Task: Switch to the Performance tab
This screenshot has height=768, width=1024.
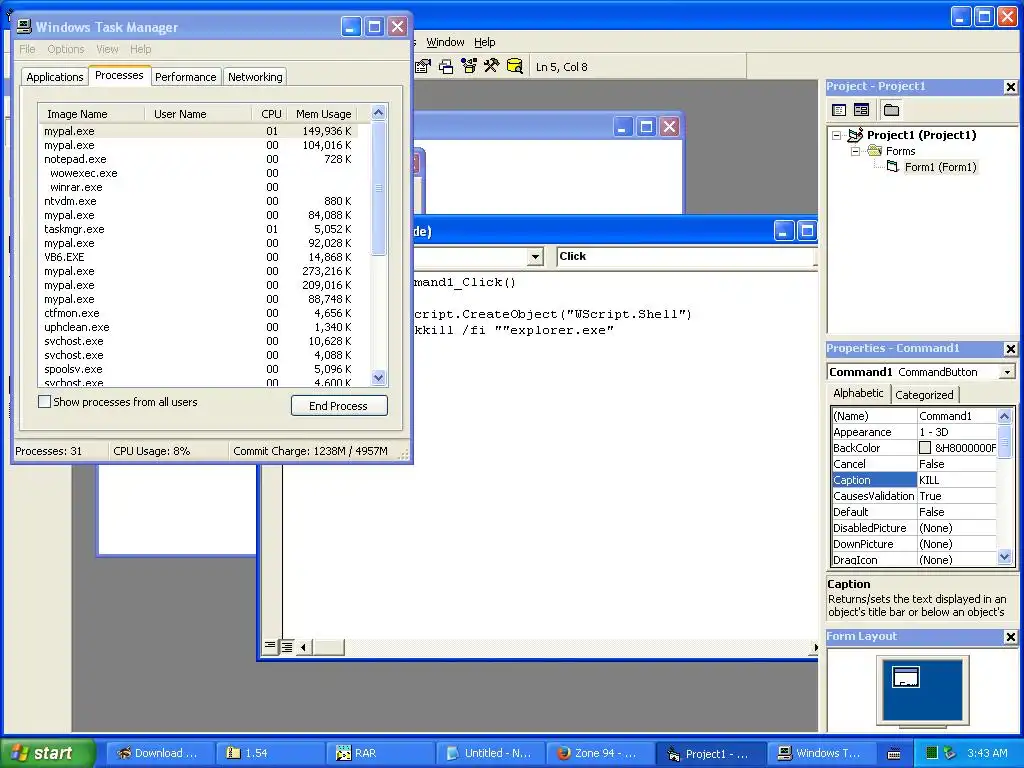Action: 185,76
